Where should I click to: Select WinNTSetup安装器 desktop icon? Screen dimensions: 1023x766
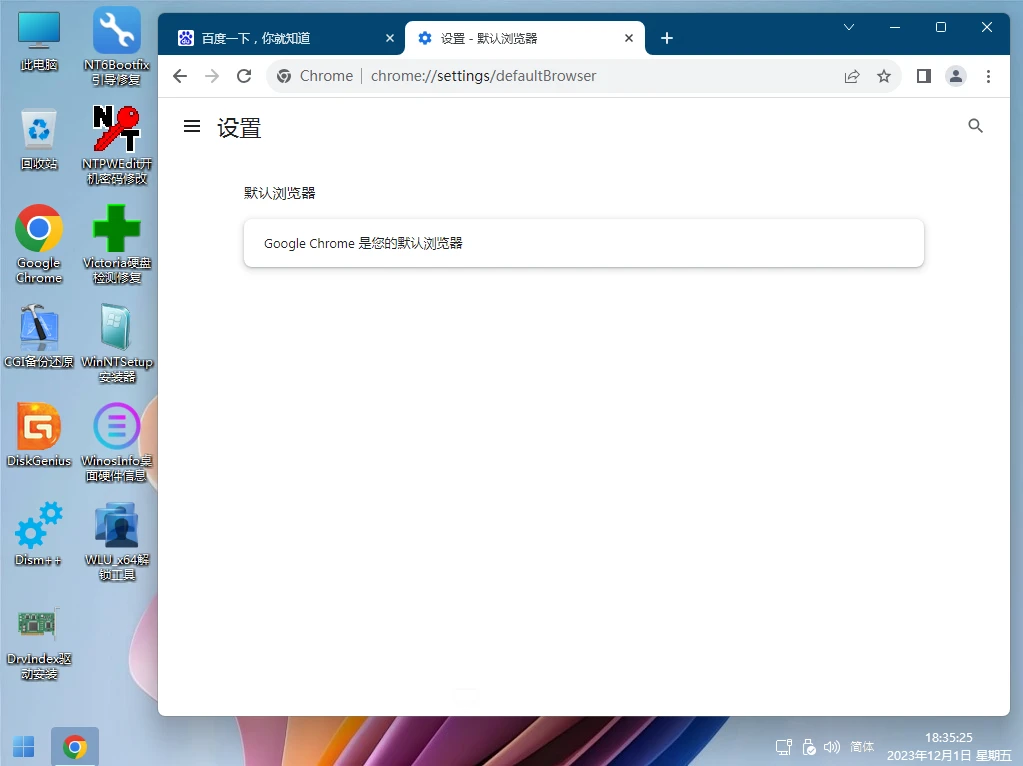click(117, 343)
